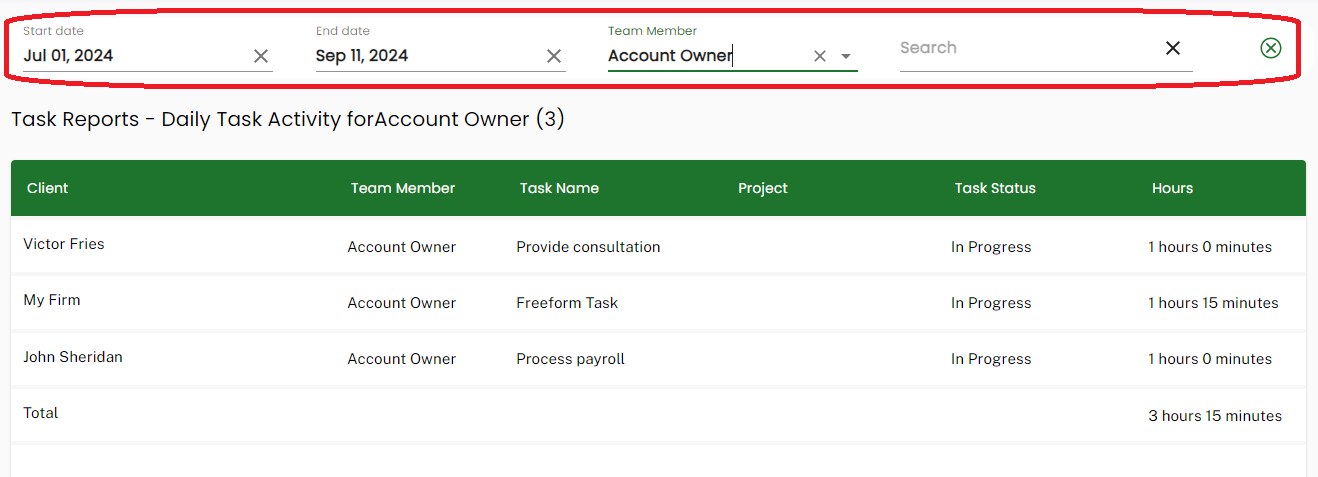
Task: Click the 3 hours 15 minutes total
Action: pyautogui.click(x=1215, y=416)
